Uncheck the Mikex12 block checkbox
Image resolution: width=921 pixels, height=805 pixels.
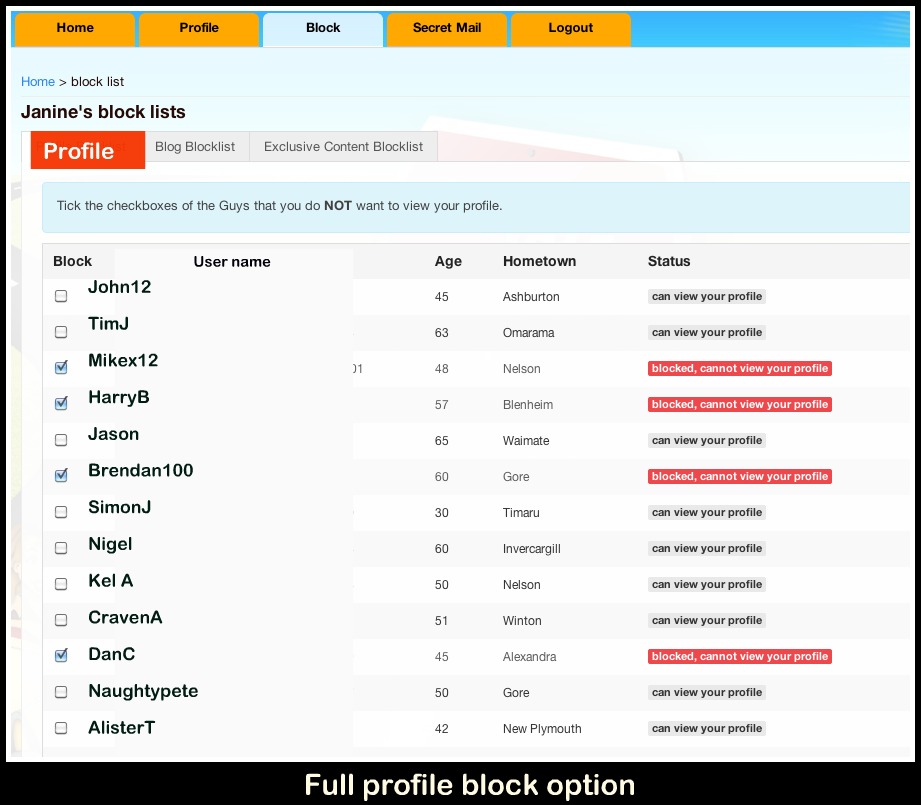[x=61, y=368]
